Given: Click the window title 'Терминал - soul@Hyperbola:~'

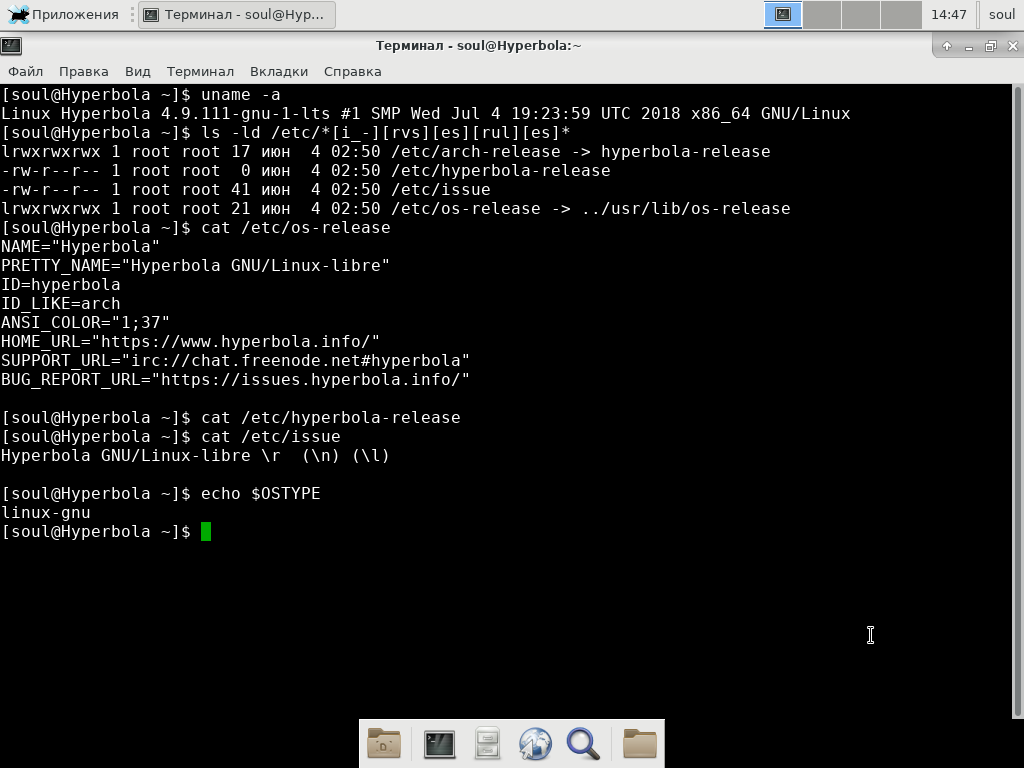Looking at the screenshot, I should [x=478, y=46].
